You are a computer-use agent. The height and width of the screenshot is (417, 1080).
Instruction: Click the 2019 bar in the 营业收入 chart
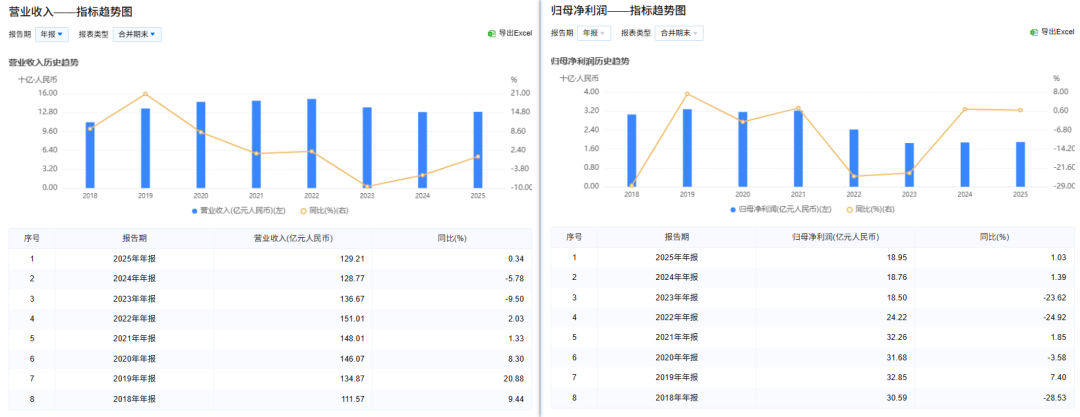(x=145, y=148)
